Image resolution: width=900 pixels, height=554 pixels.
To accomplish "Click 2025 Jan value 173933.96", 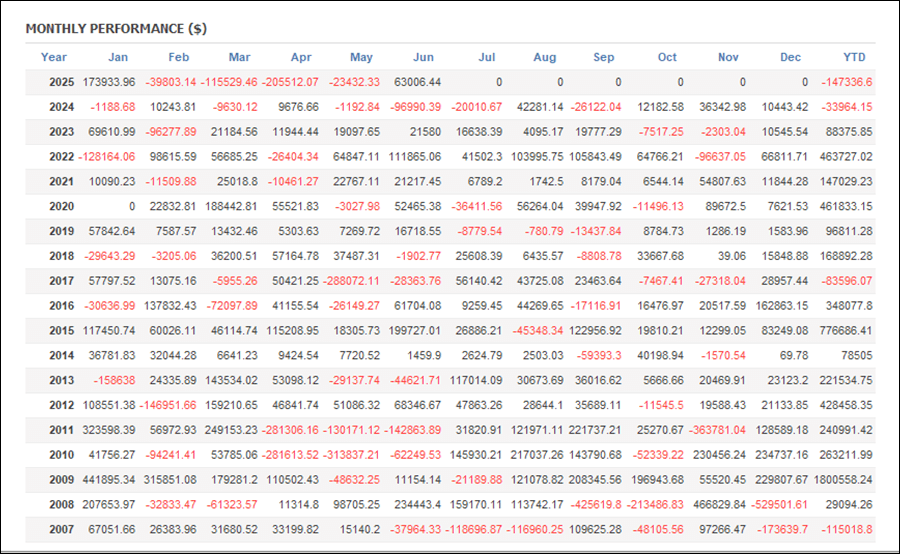I will tap(109, 82).
